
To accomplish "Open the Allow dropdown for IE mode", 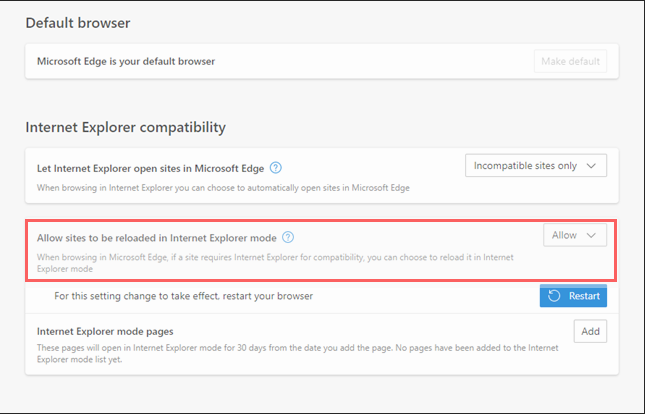I will [x=575, y=235].
